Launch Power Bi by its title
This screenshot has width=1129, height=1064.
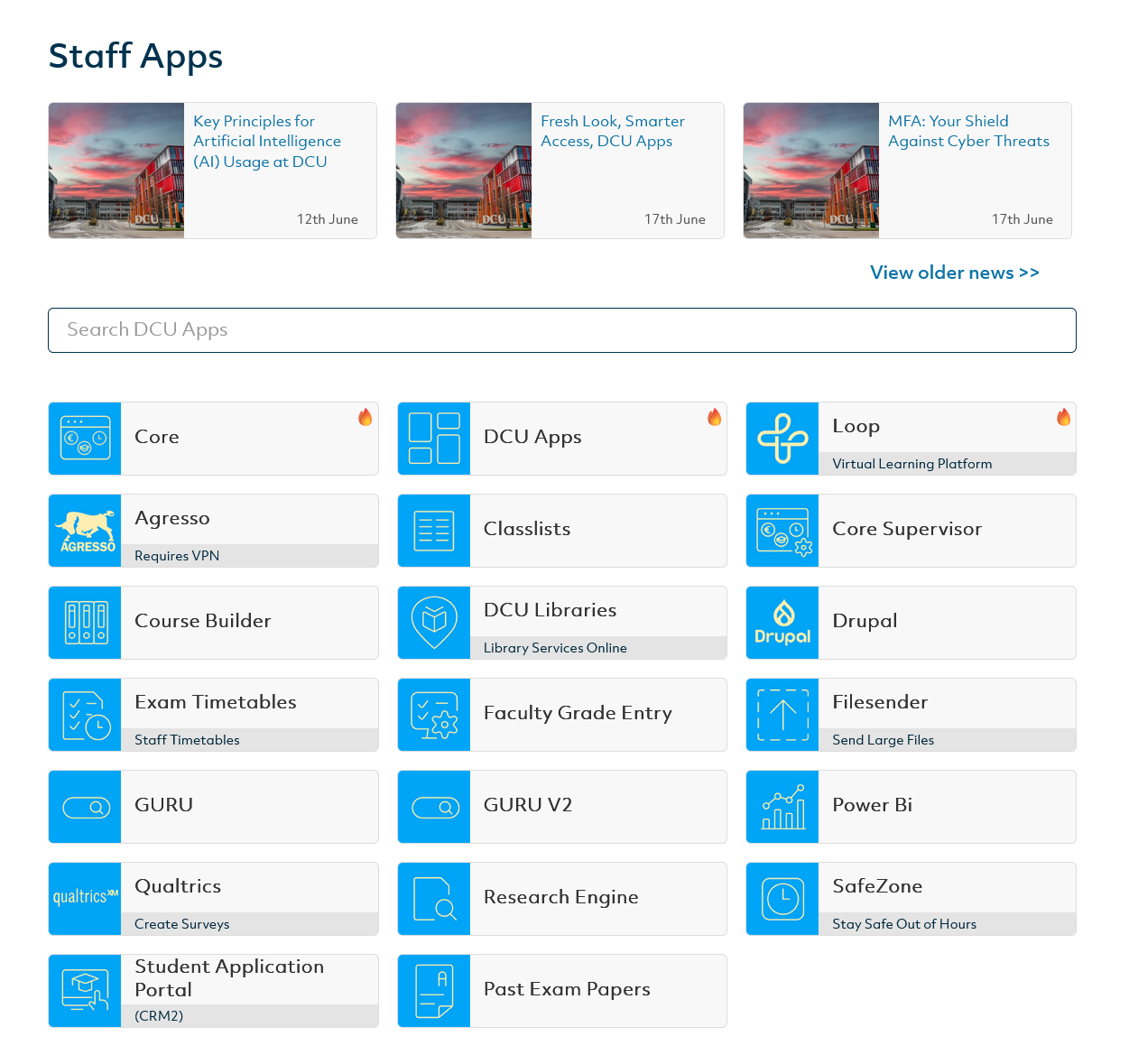(x=872, y=805)
